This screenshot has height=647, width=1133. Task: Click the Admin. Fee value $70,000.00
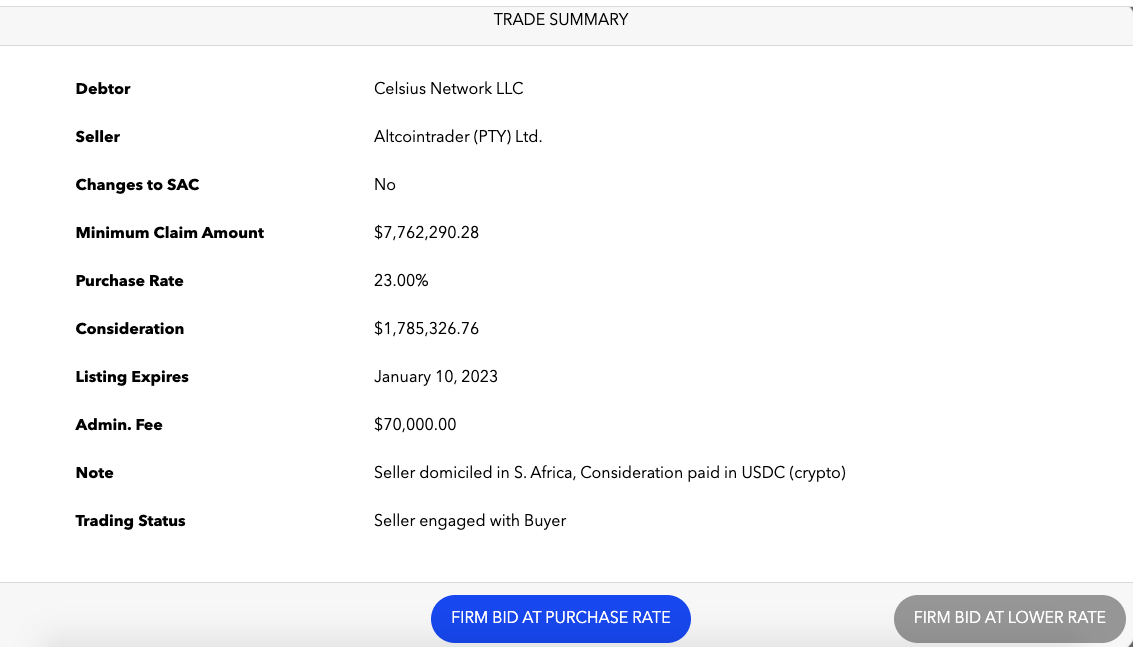click(415, 424)
